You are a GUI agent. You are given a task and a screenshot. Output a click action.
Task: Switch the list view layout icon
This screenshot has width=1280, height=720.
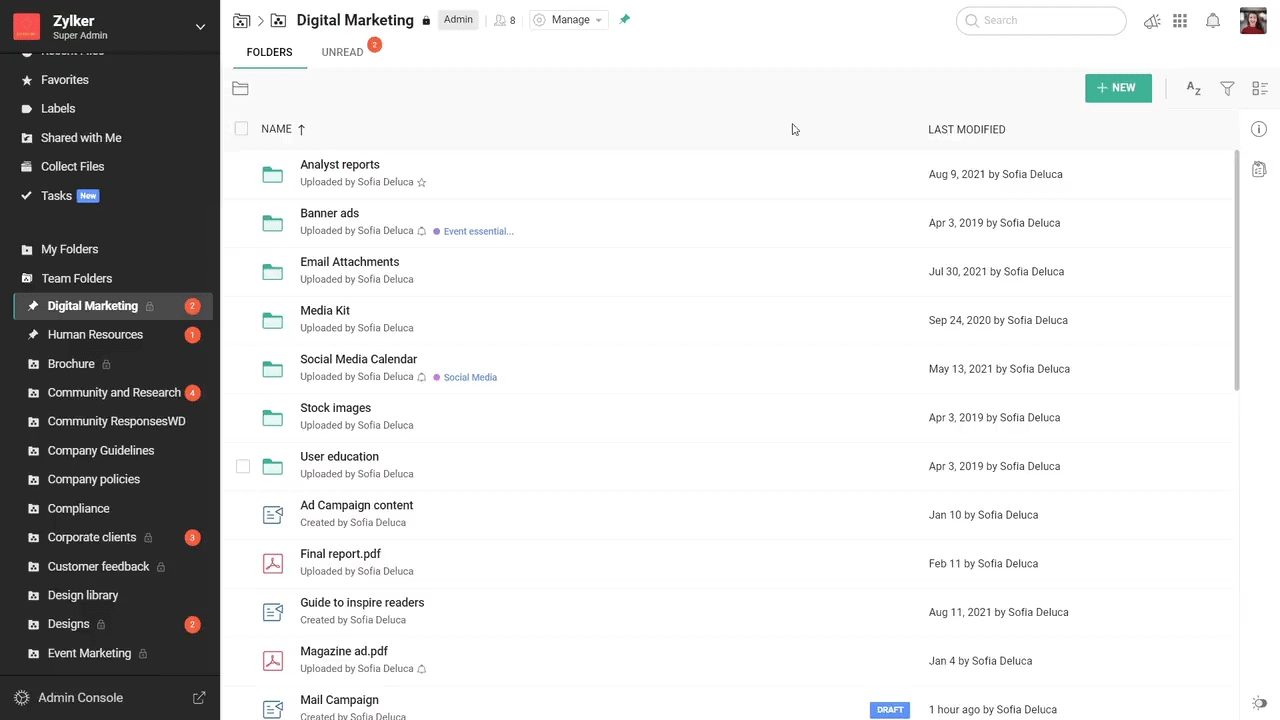1259,89
